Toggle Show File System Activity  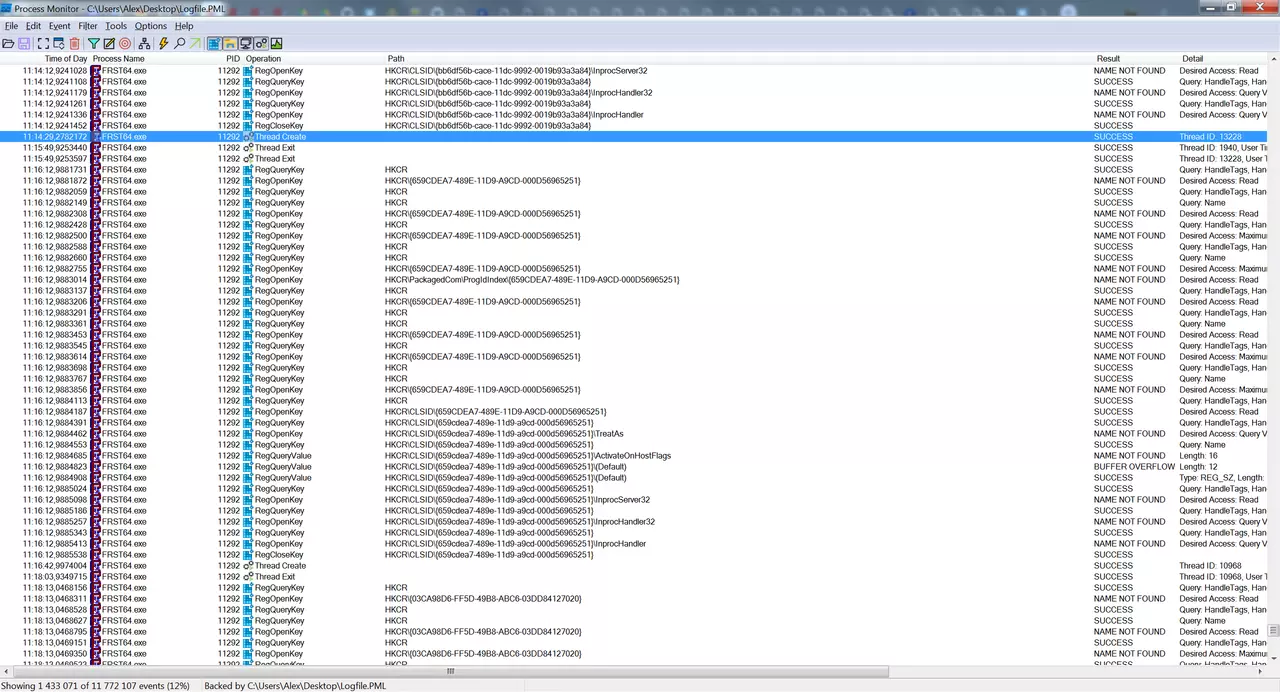(230, 44)
